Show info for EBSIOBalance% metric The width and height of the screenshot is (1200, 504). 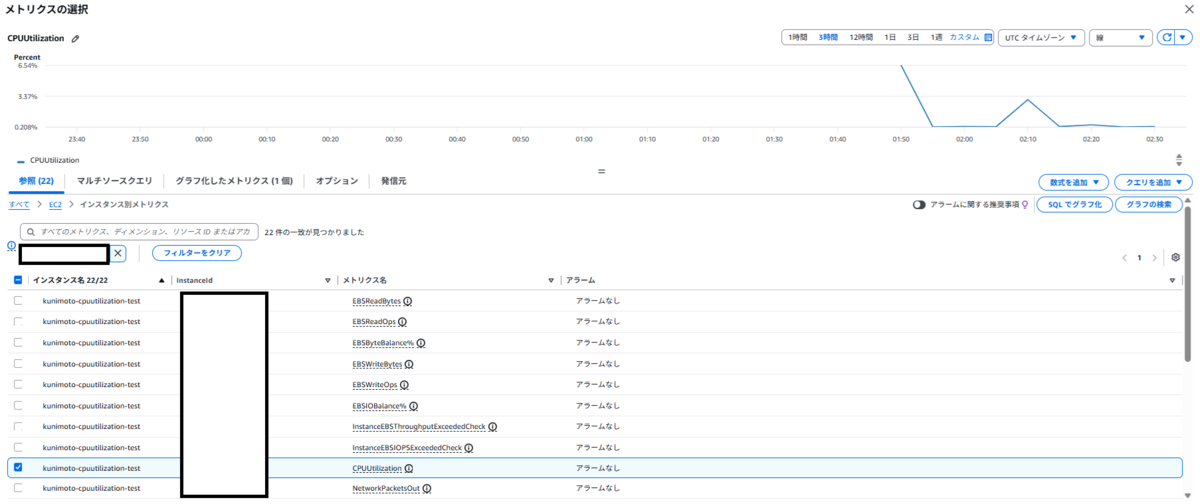[x=413, y=406]
